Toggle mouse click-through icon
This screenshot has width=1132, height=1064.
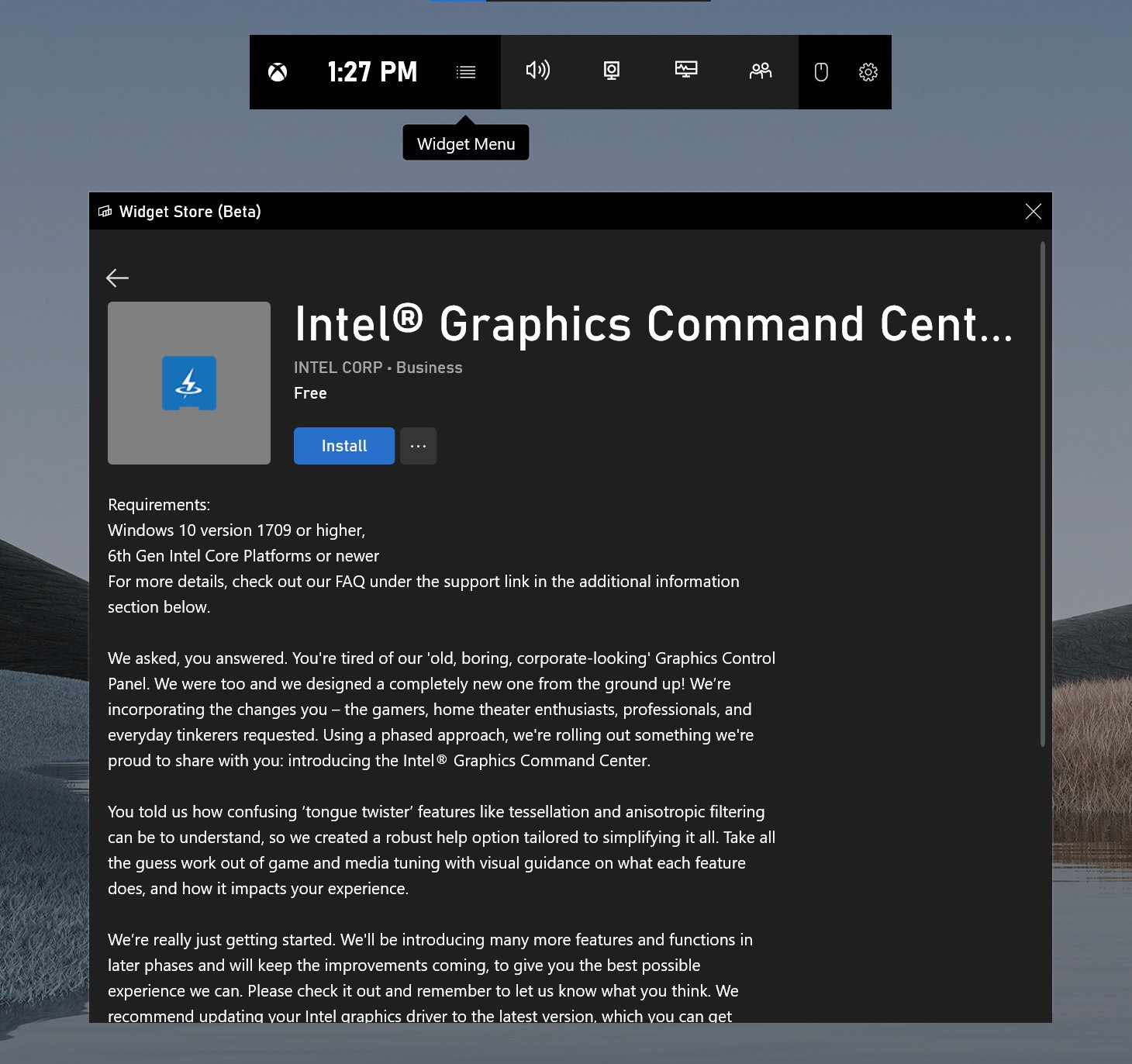(x=821, y=72)
